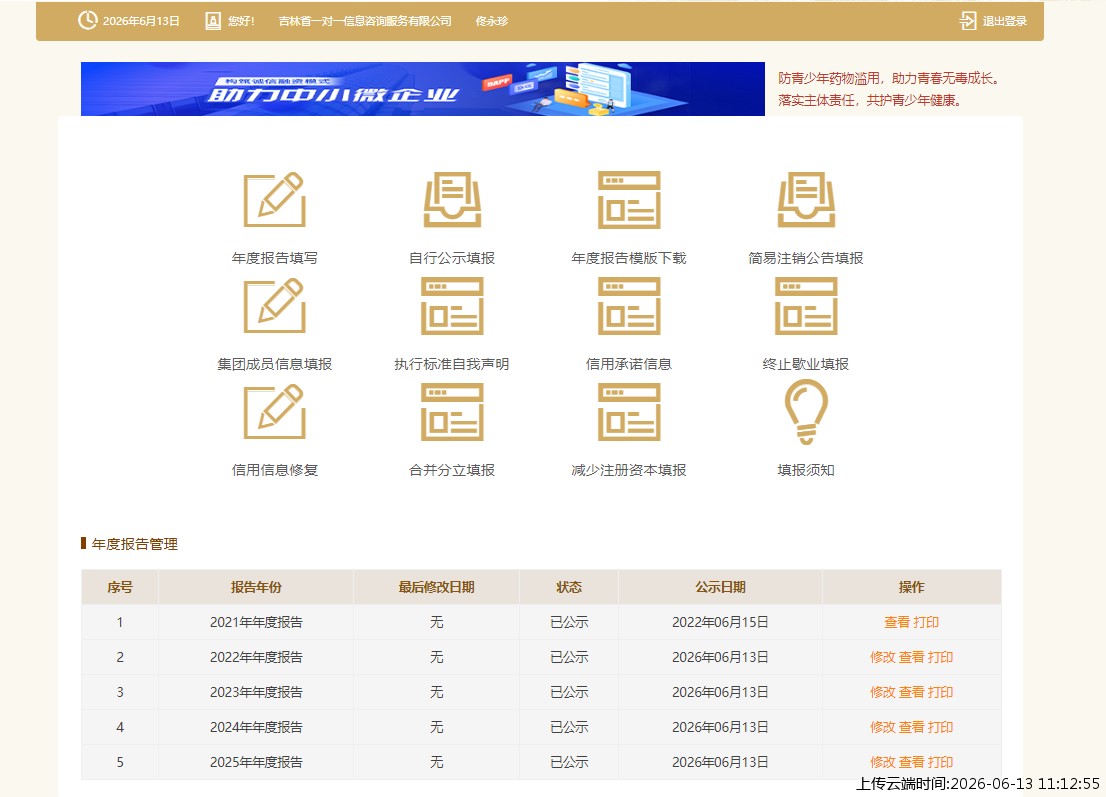Click 查看 for the 2024年年度报告
This screenshot has width=1106, height=797.
click(x=911, y=727)
